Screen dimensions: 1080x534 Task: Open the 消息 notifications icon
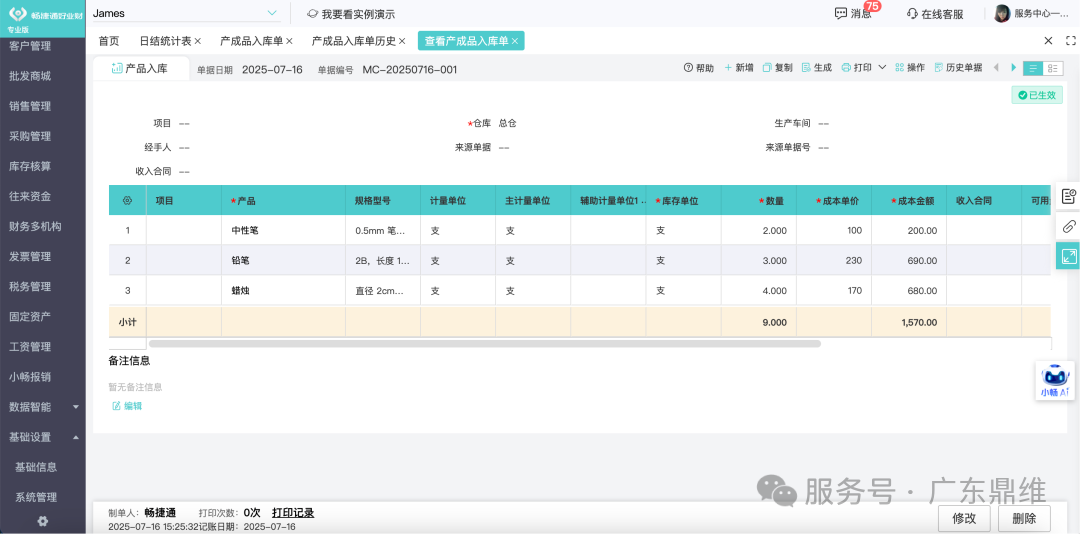pos(853,13)
